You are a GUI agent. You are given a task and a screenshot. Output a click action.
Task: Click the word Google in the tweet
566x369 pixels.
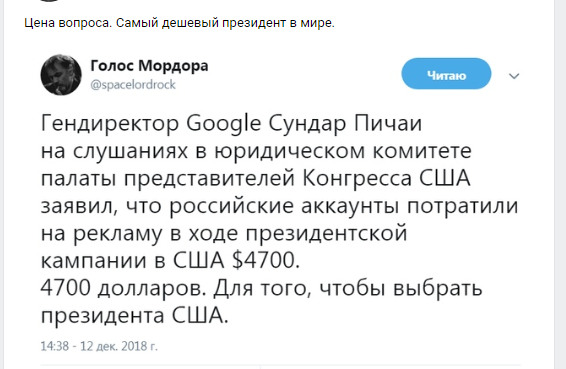coord(223,124)
